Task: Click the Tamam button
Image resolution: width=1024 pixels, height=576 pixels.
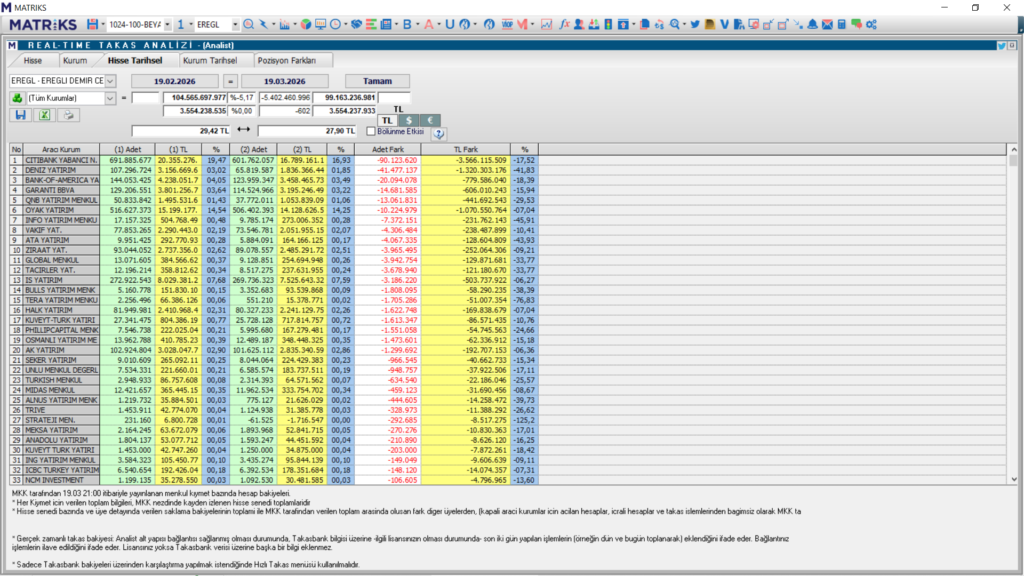Action: (377, 81)
